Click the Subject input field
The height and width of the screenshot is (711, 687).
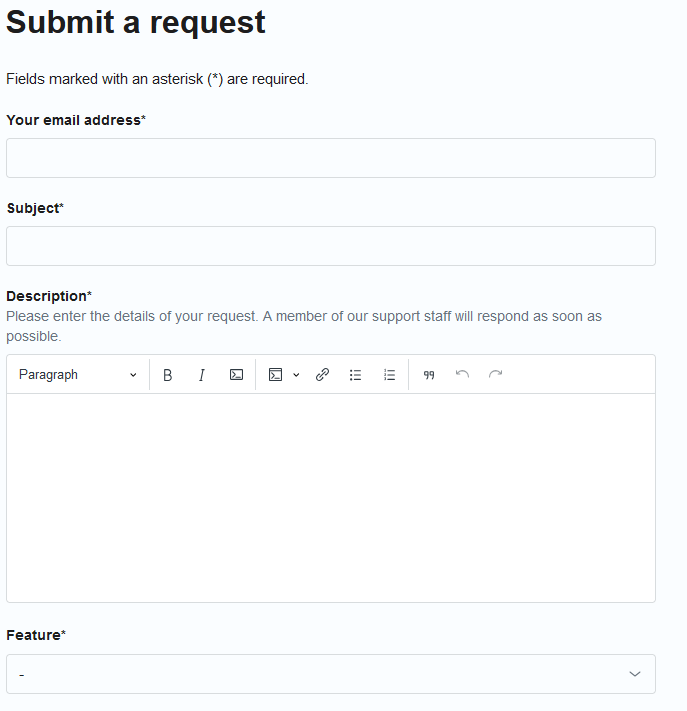pyautogui.click(x=331, y=246)
